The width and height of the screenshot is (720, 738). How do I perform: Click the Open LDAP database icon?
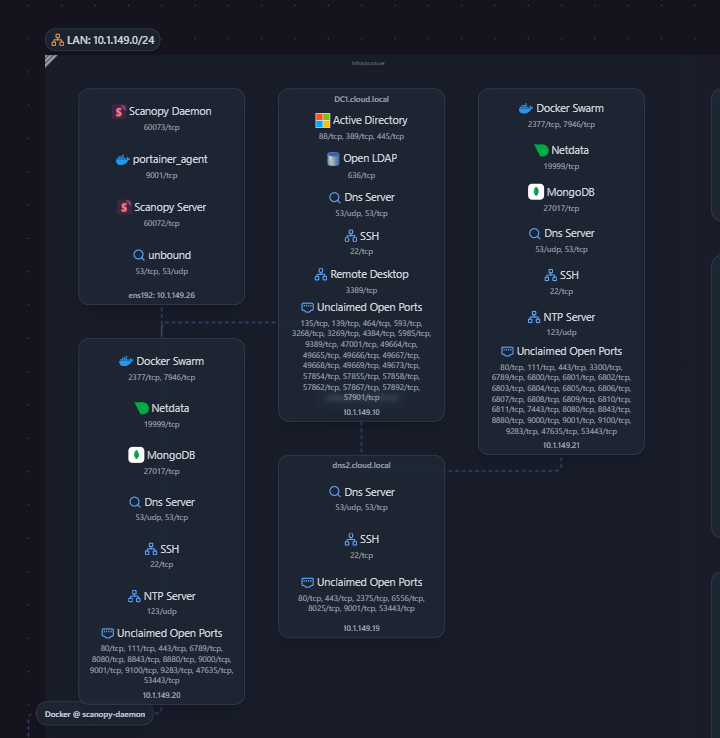click(x=333, y=159)
